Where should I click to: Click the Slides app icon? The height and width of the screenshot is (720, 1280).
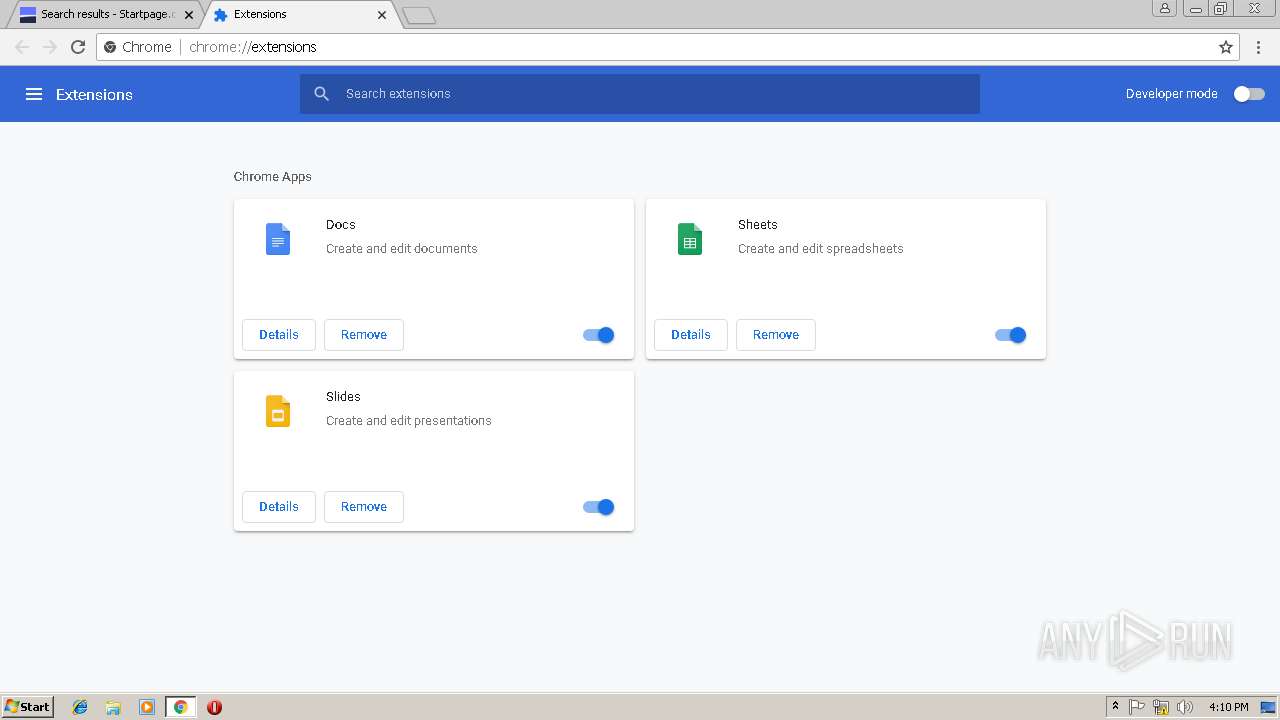pos(278,411)
